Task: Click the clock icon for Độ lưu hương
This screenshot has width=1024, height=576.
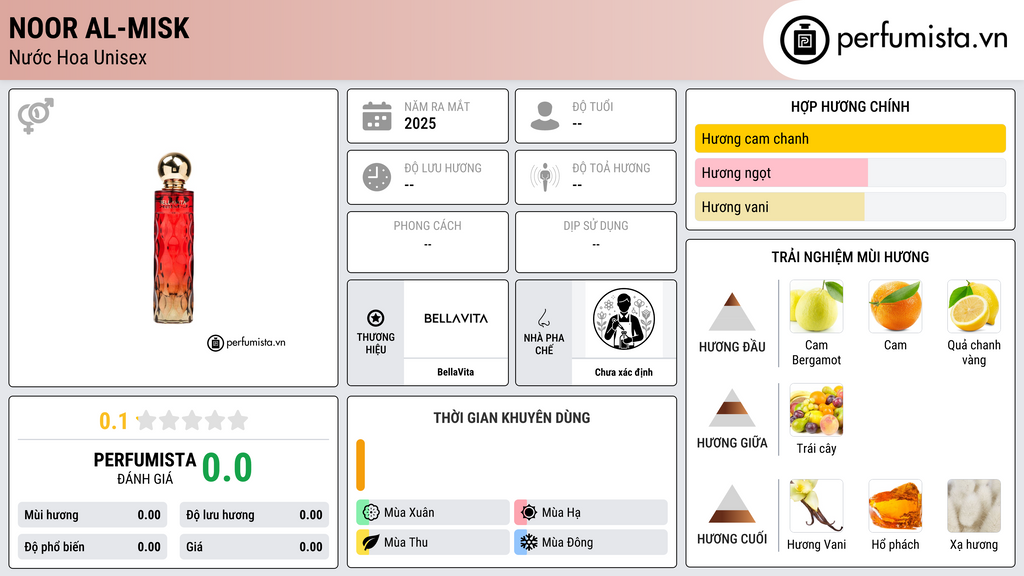Action: 377,177
